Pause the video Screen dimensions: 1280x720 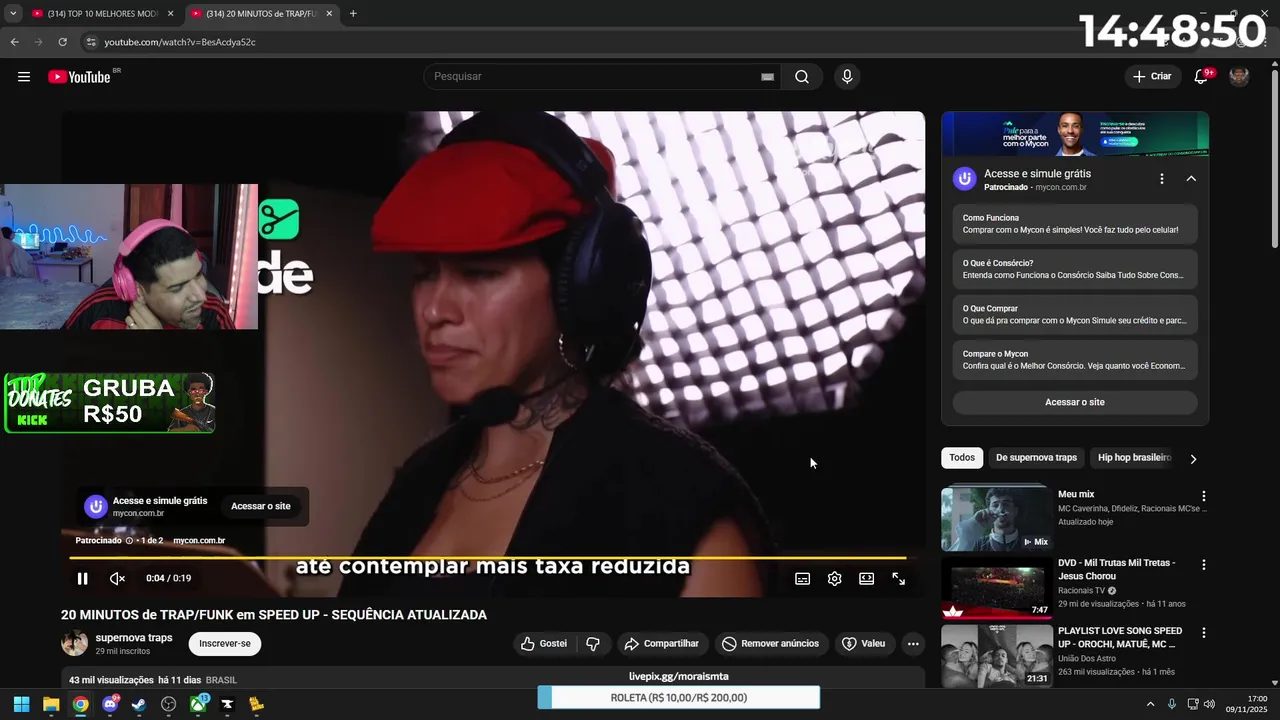pyautogui.click(x=83, y=578)
